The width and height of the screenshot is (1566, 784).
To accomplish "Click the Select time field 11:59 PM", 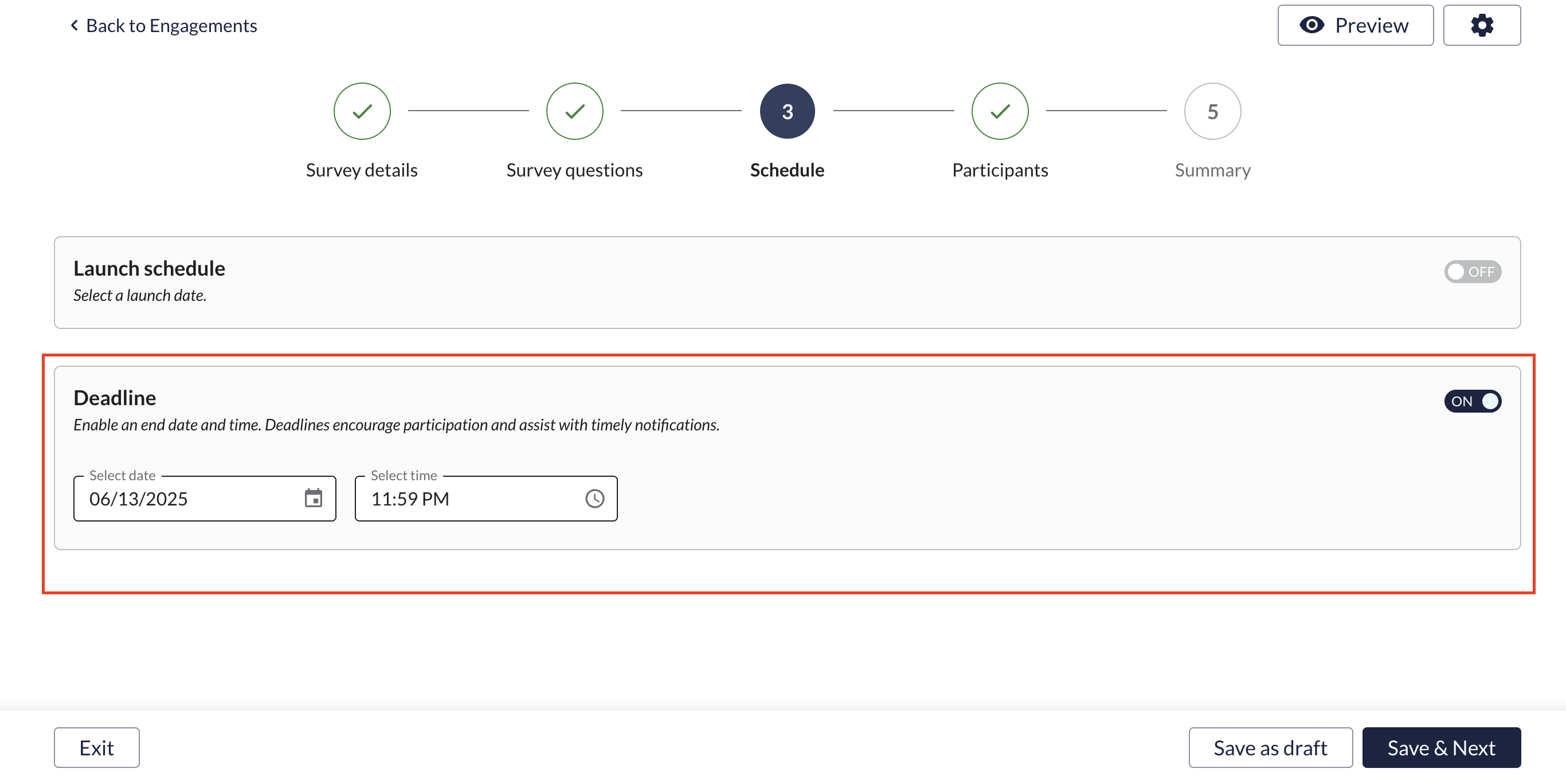I will tap(486, 499).
